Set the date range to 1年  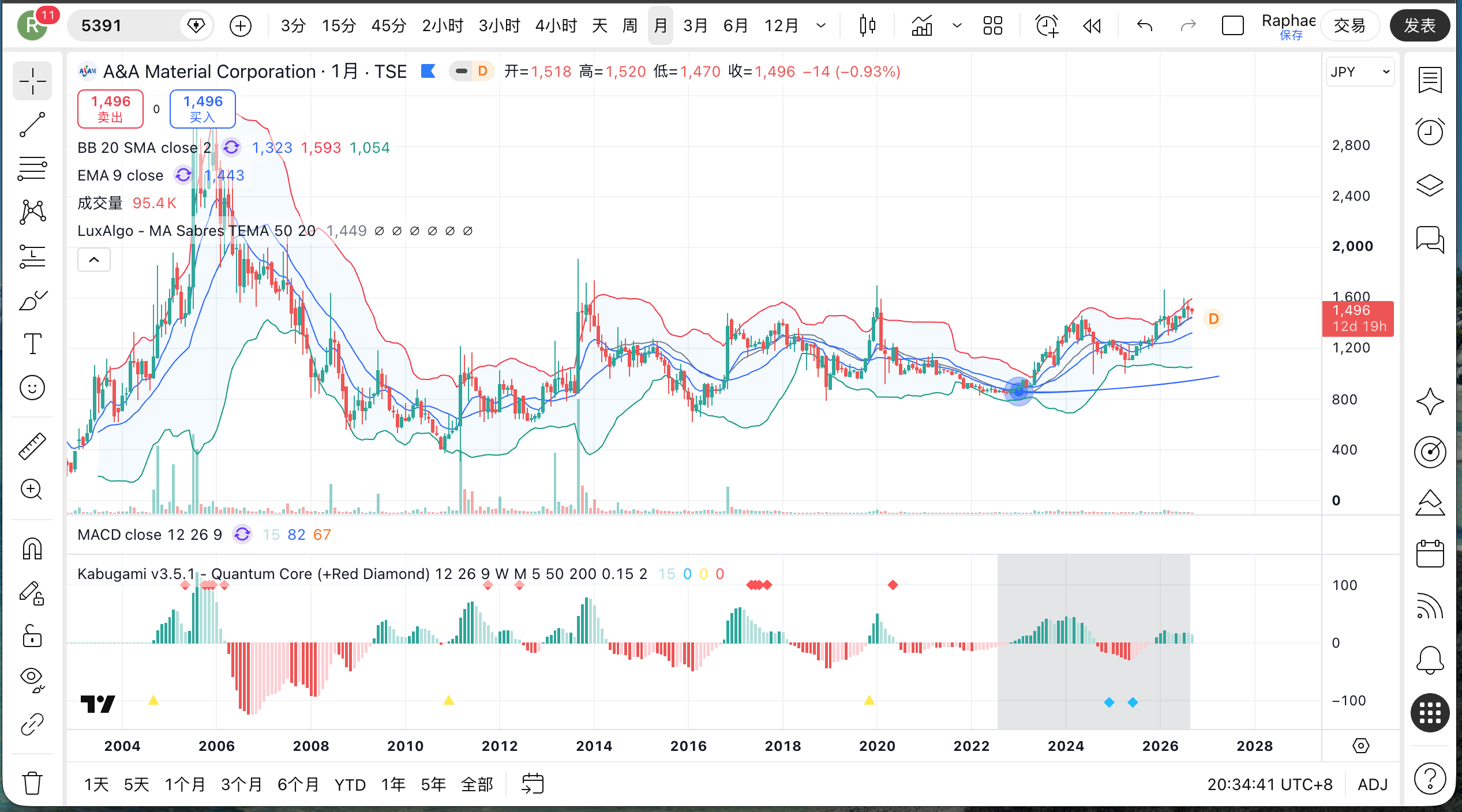(393, 784)
